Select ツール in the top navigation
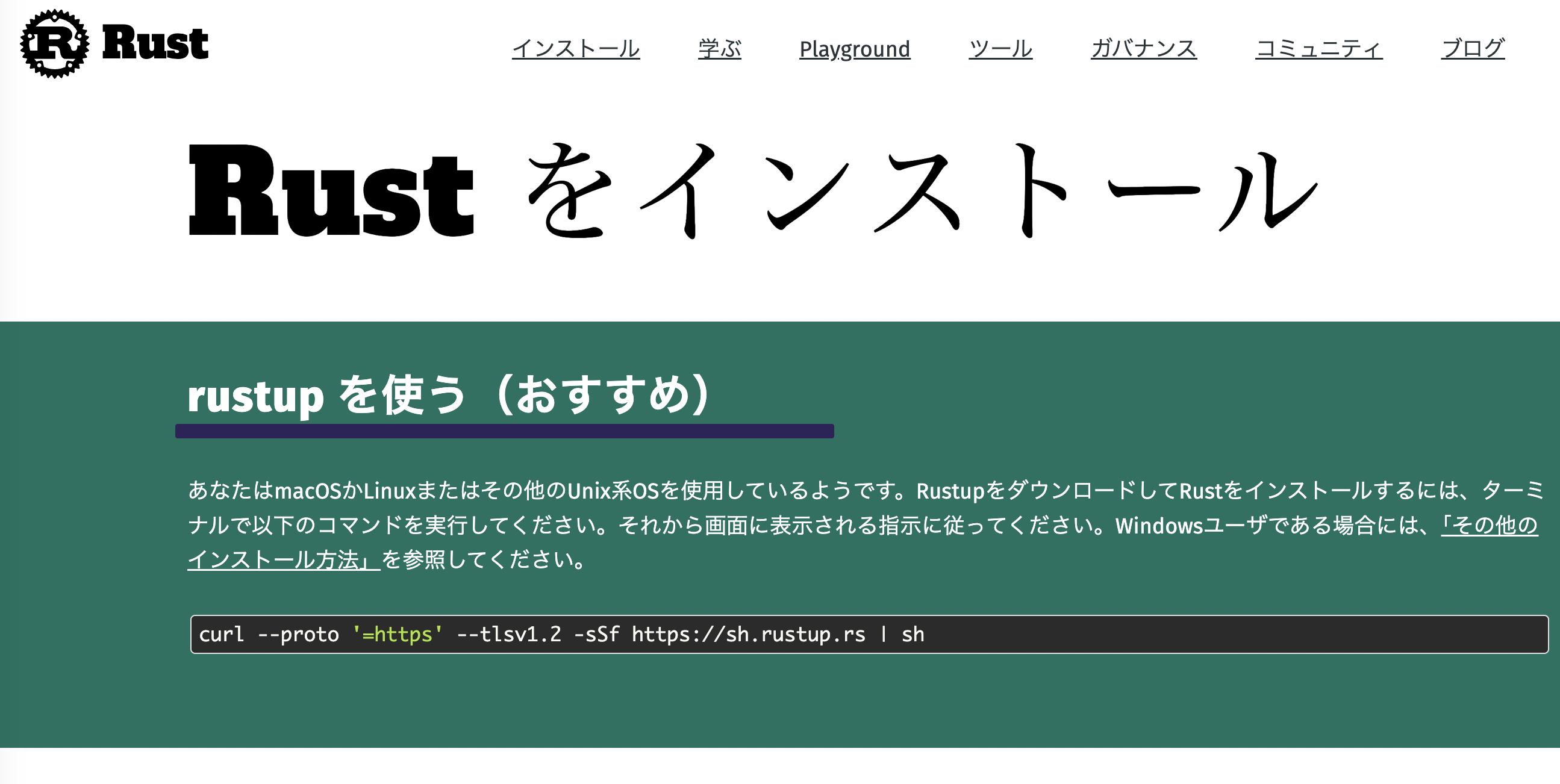1560x784 pixels. tap(1000, 48)
